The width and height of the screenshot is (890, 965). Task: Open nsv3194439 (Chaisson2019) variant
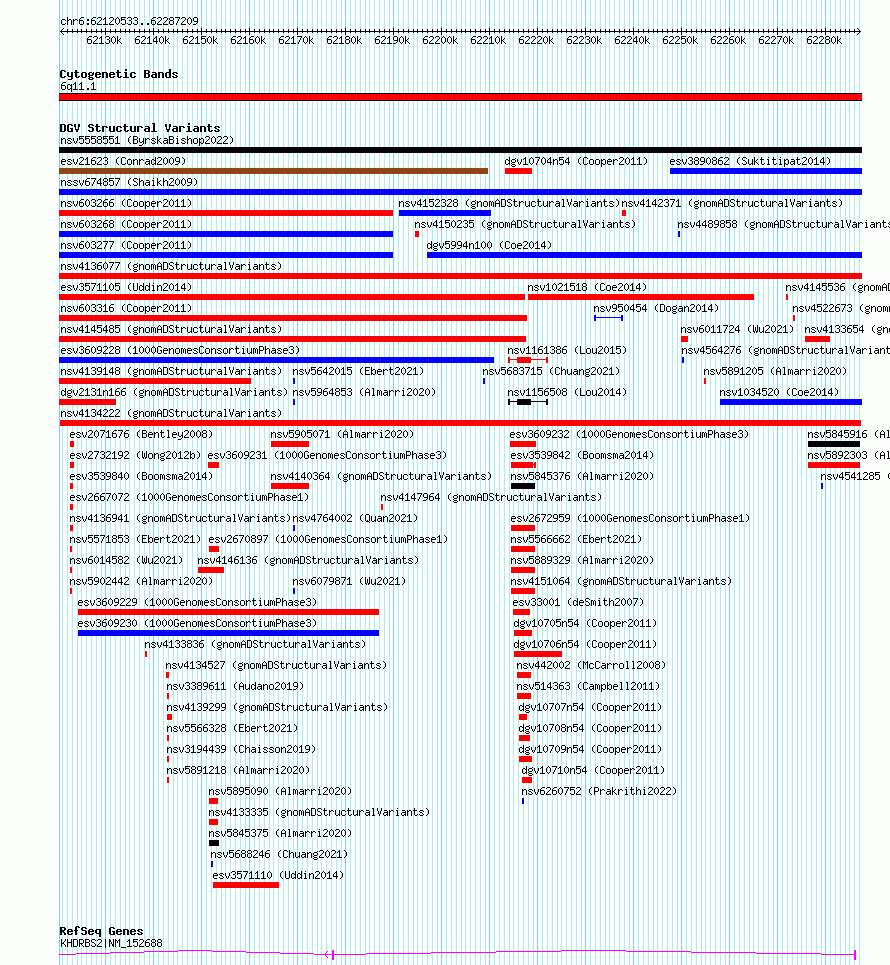pyautogui.click(x=241, y=749)
